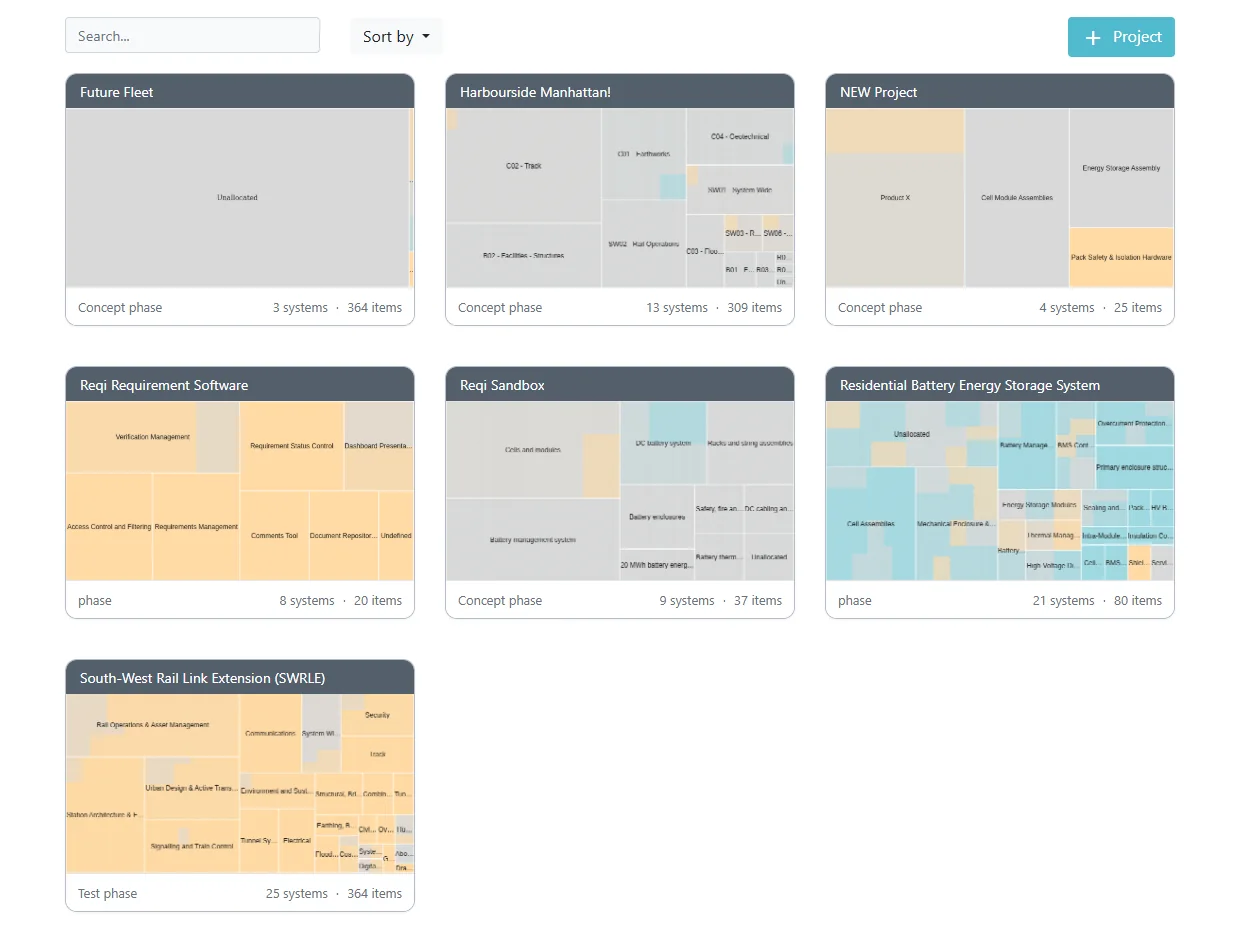1240x930 pixels.
Task: Click '3 systems · 364 items' on Future Fleet
Action: (x=337, y=308)
